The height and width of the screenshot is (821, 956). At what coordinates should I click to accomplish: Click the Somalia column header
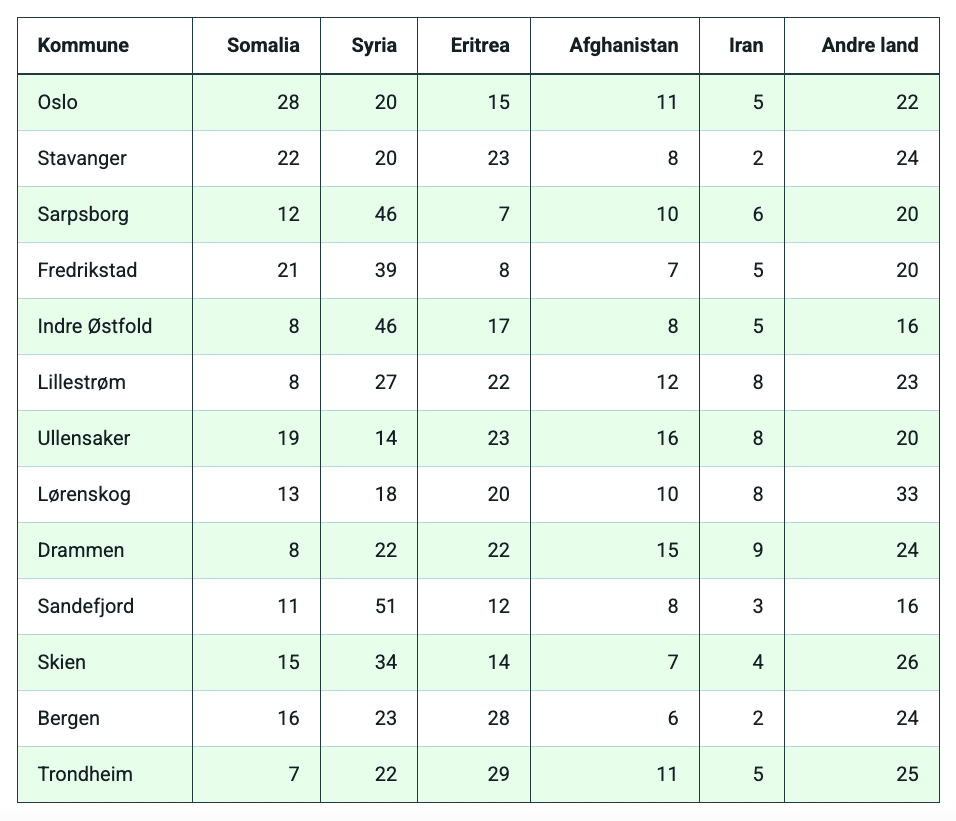coord(263,45)
